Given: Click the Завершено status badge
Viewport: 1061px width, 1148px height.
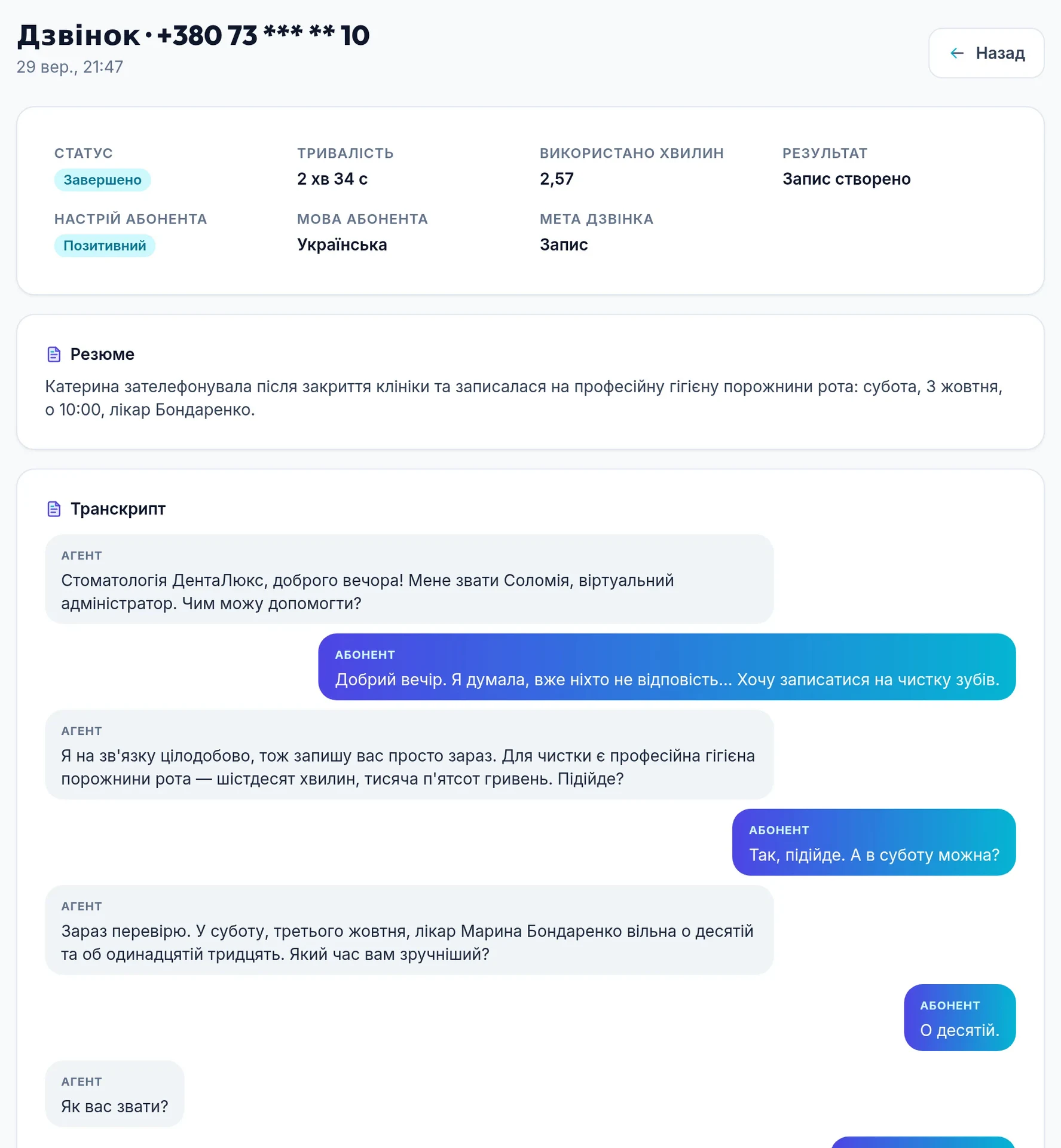Looking at the screenshot, I should (102, 180).
